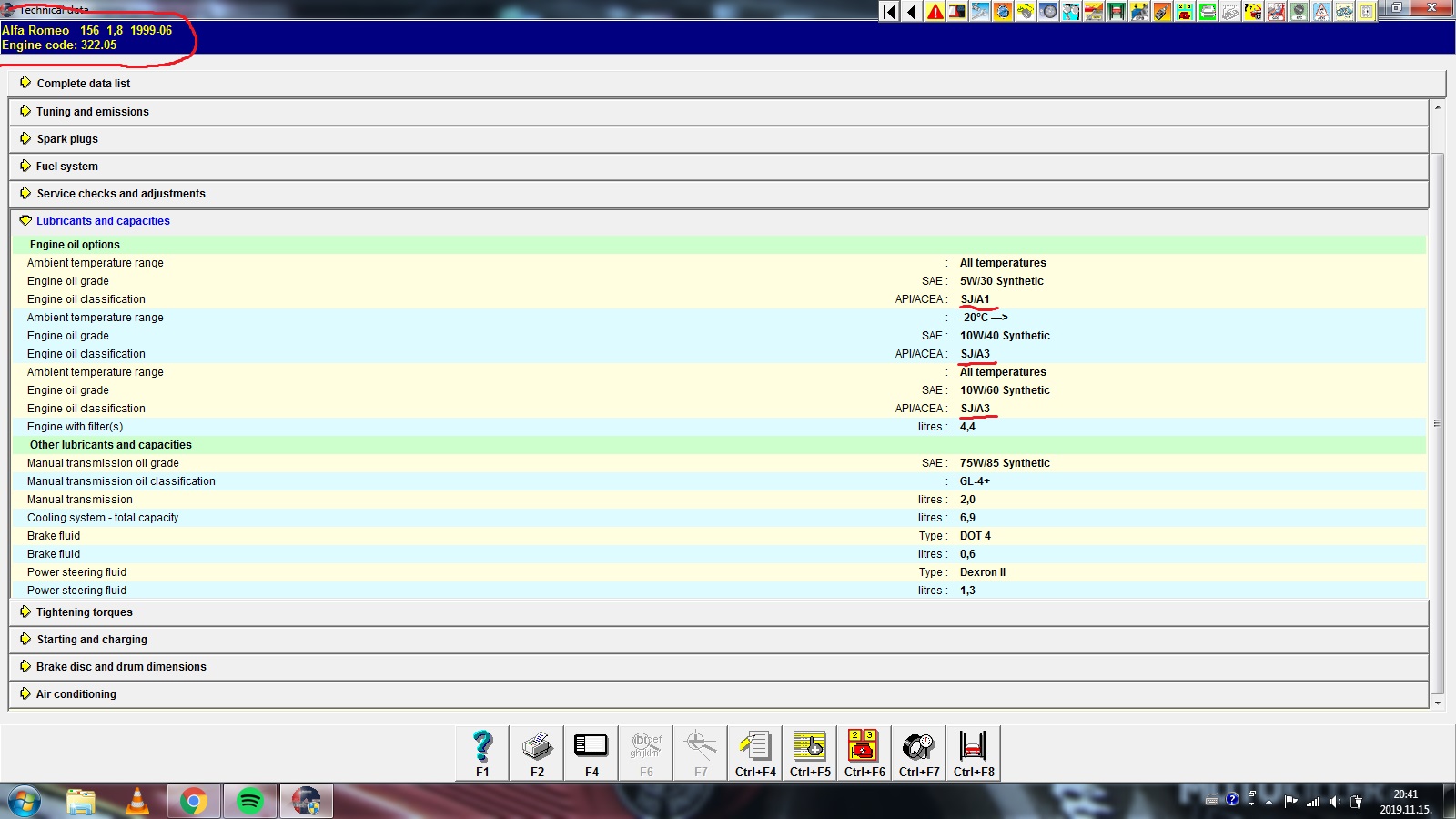Open Google Chrome from the taskbar

point(193,802)
